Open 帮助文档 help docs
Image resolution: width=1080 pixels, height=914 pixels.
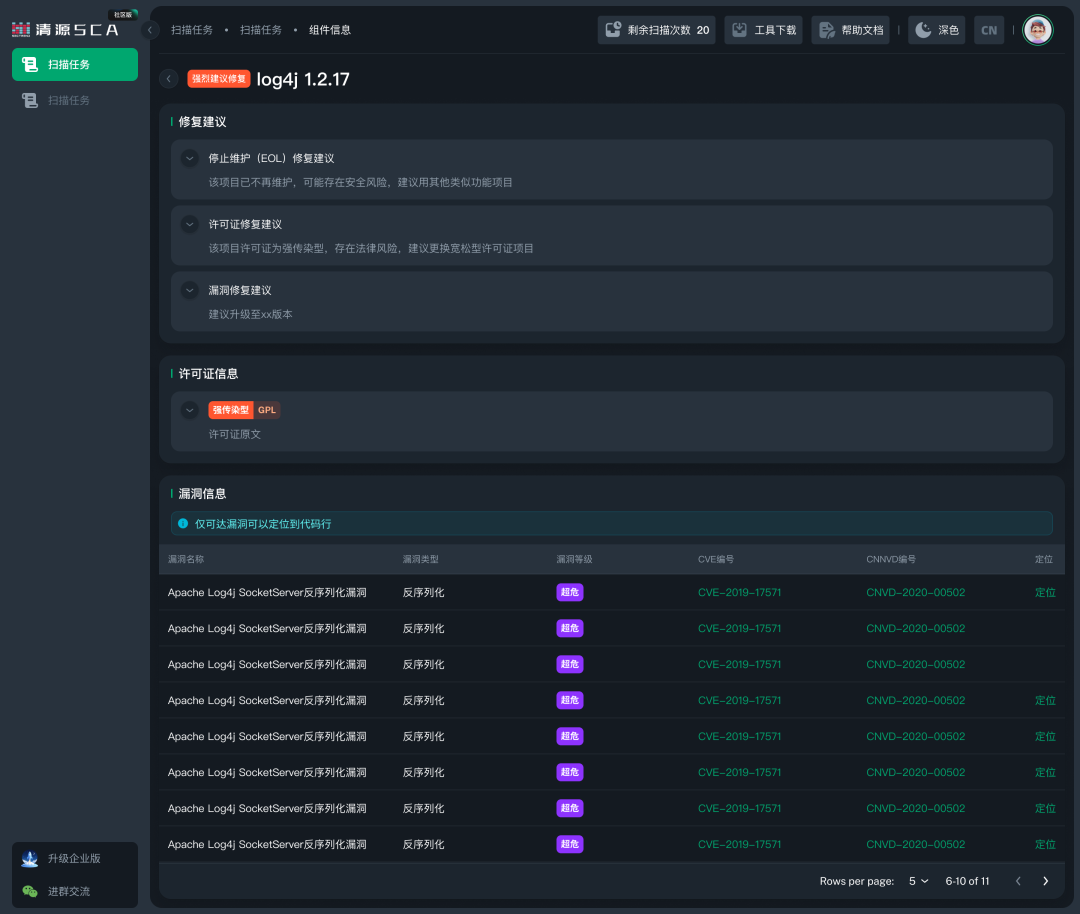(851, 30)
